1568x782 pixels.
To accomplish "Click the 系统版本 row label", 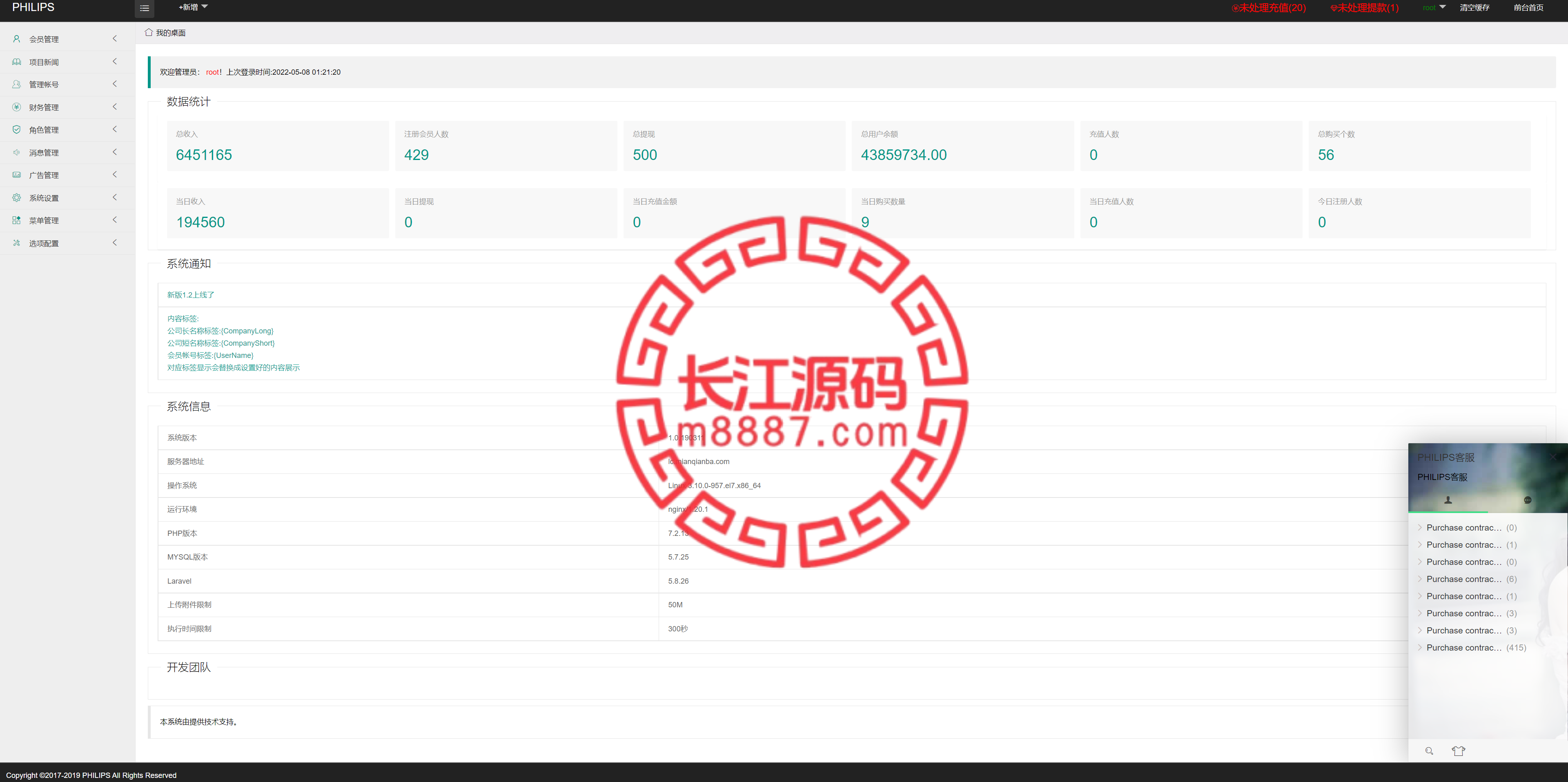I will point(182,438).
